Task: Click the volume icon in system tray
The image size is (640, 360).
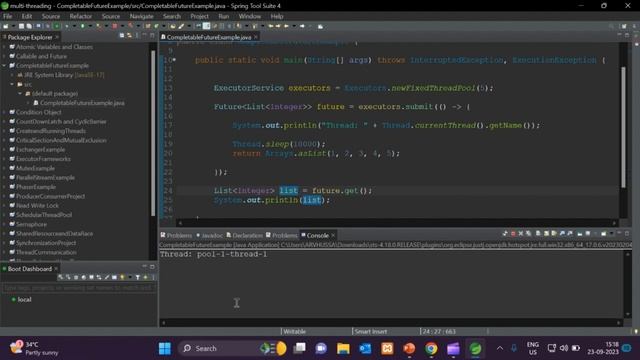Action: (x=564, y=348)
